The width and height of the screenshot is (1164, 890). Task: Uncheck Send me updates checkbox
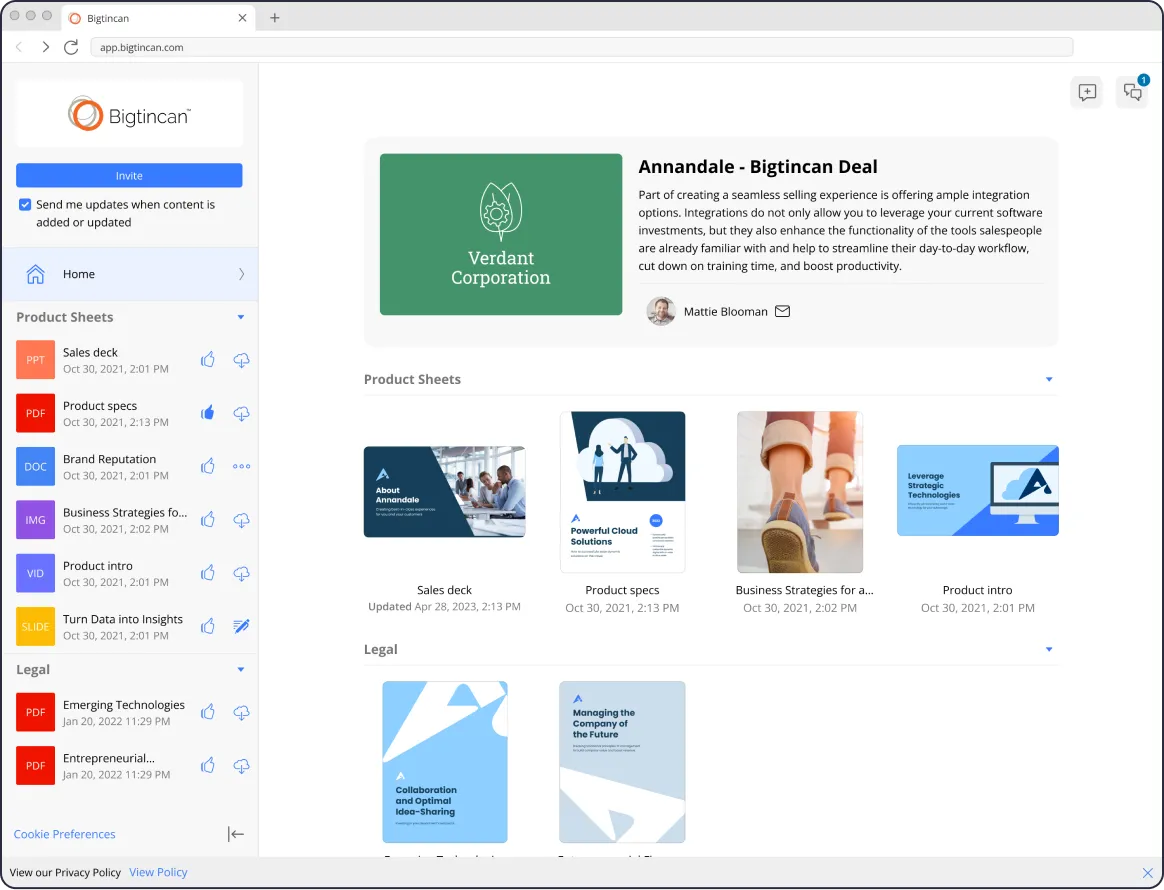coord(25,205)
